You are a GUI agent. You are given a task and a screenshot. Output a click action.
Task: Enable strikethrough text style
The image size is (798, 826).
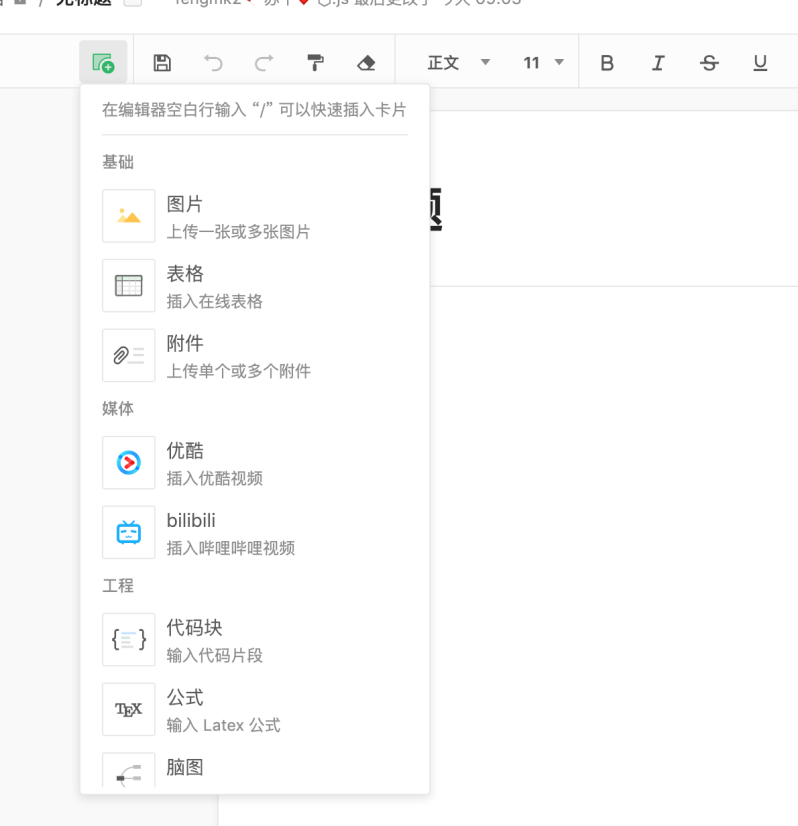click(x=709, y=63)
